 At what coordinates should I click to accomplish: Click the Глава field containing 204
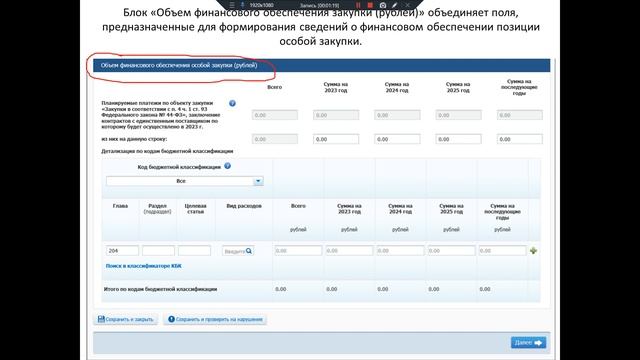[122, 251]
